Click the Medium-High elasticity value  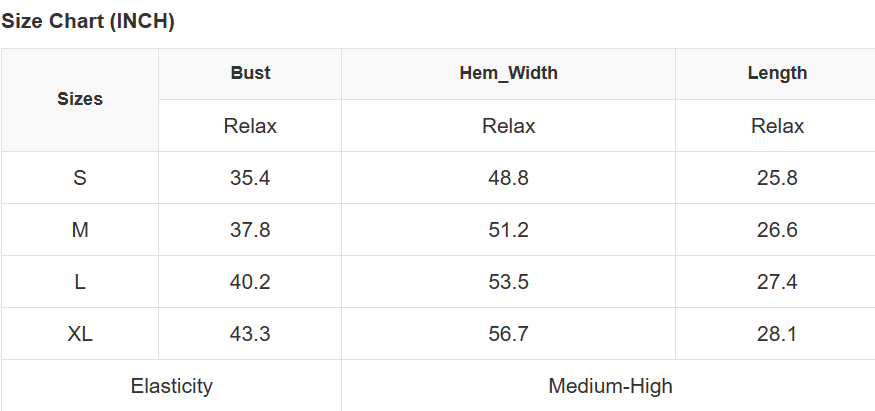[x=610, y=386]
